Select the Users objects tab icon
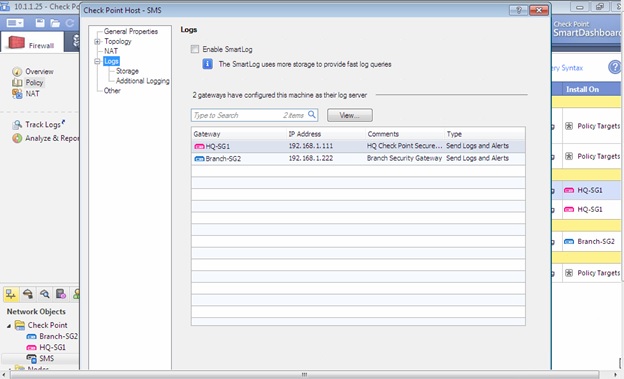The width and height of the screenshot is (624, 379). [76, 294]
